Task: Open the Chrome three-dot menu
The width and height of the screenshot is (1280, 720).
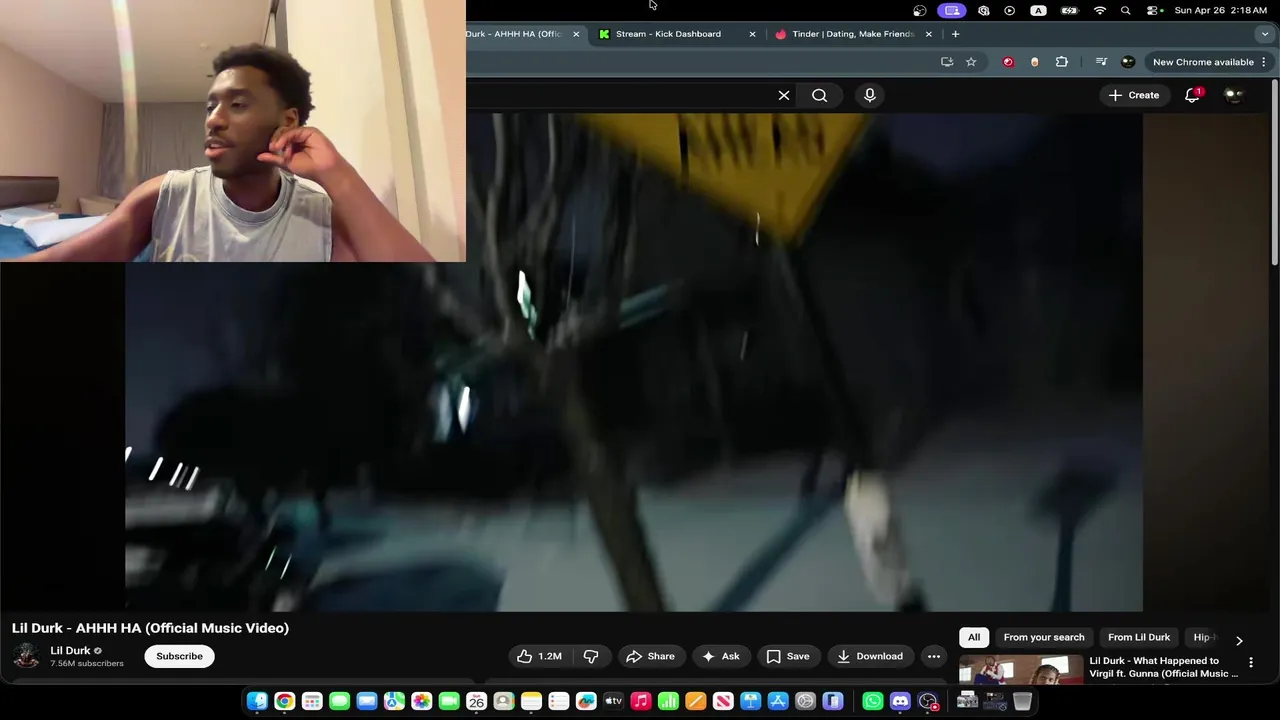Action: point(1264,62)
